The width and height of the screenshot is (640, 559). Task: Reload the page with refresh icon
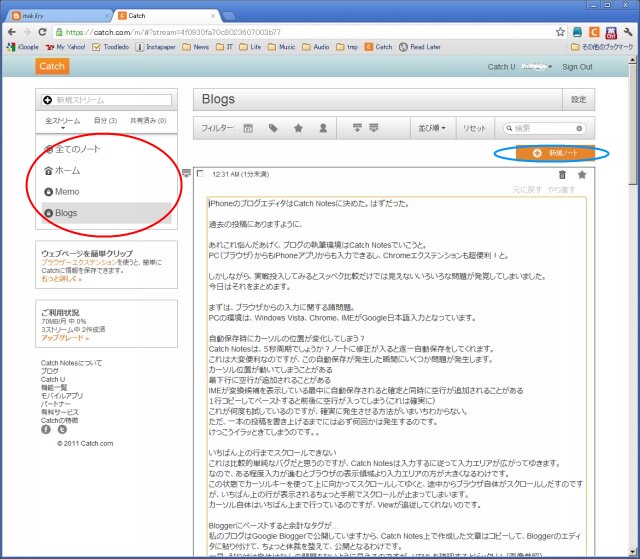coord(42,32)
